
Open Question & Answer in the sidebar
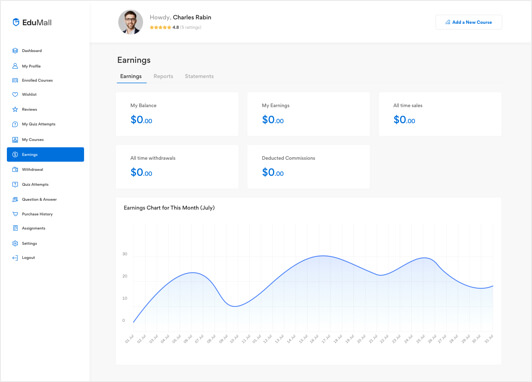pyautogui.click(x=45, y=199)
